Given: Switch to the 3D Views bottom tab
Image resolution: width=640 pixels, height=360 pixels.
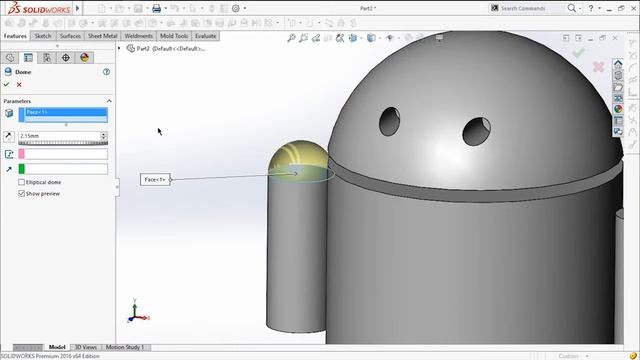Looking at the screenshot, I should pos(86,347).
